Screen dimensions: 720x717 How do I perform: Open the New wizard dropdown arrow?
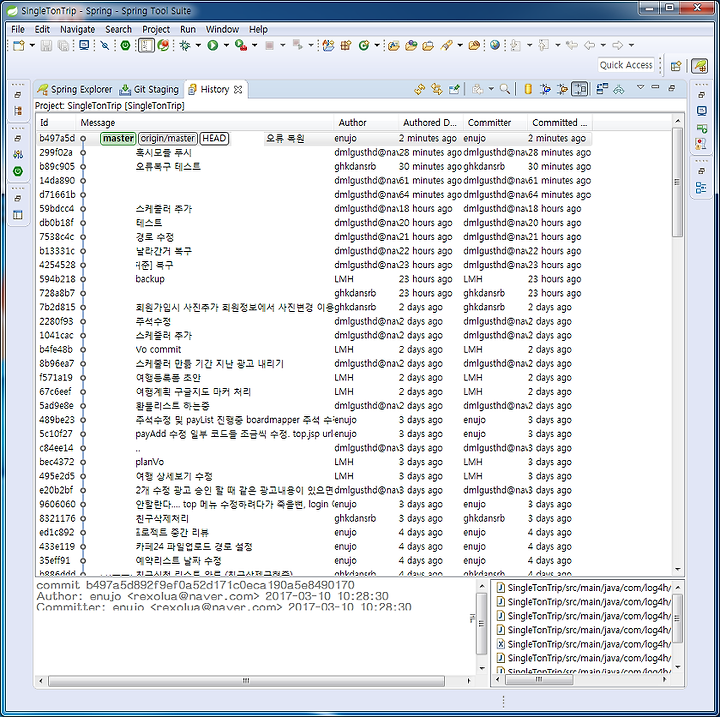pos(32,45)
